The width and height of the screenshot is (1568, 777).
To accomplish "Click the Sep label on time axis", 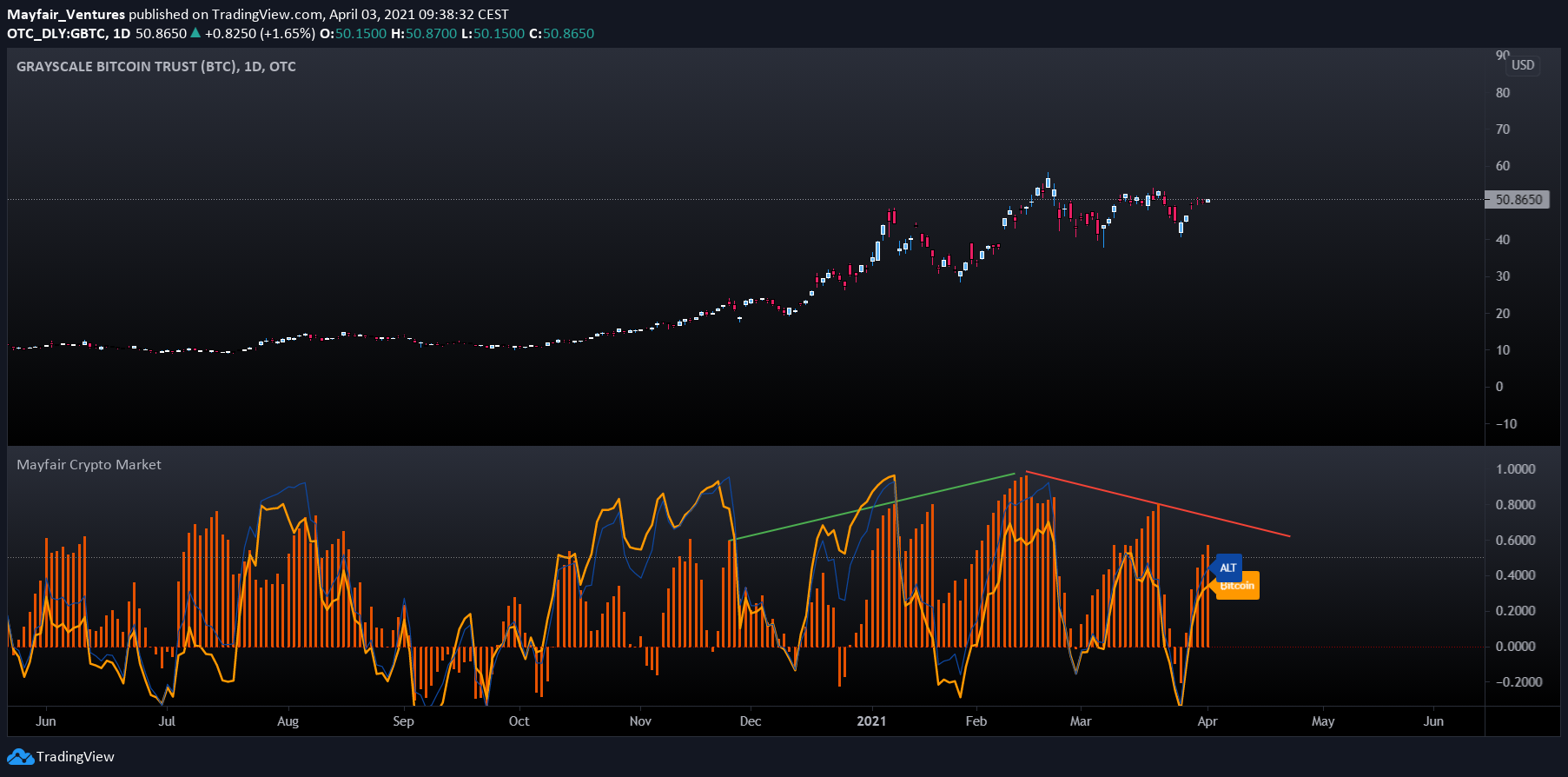I will 403,721.
